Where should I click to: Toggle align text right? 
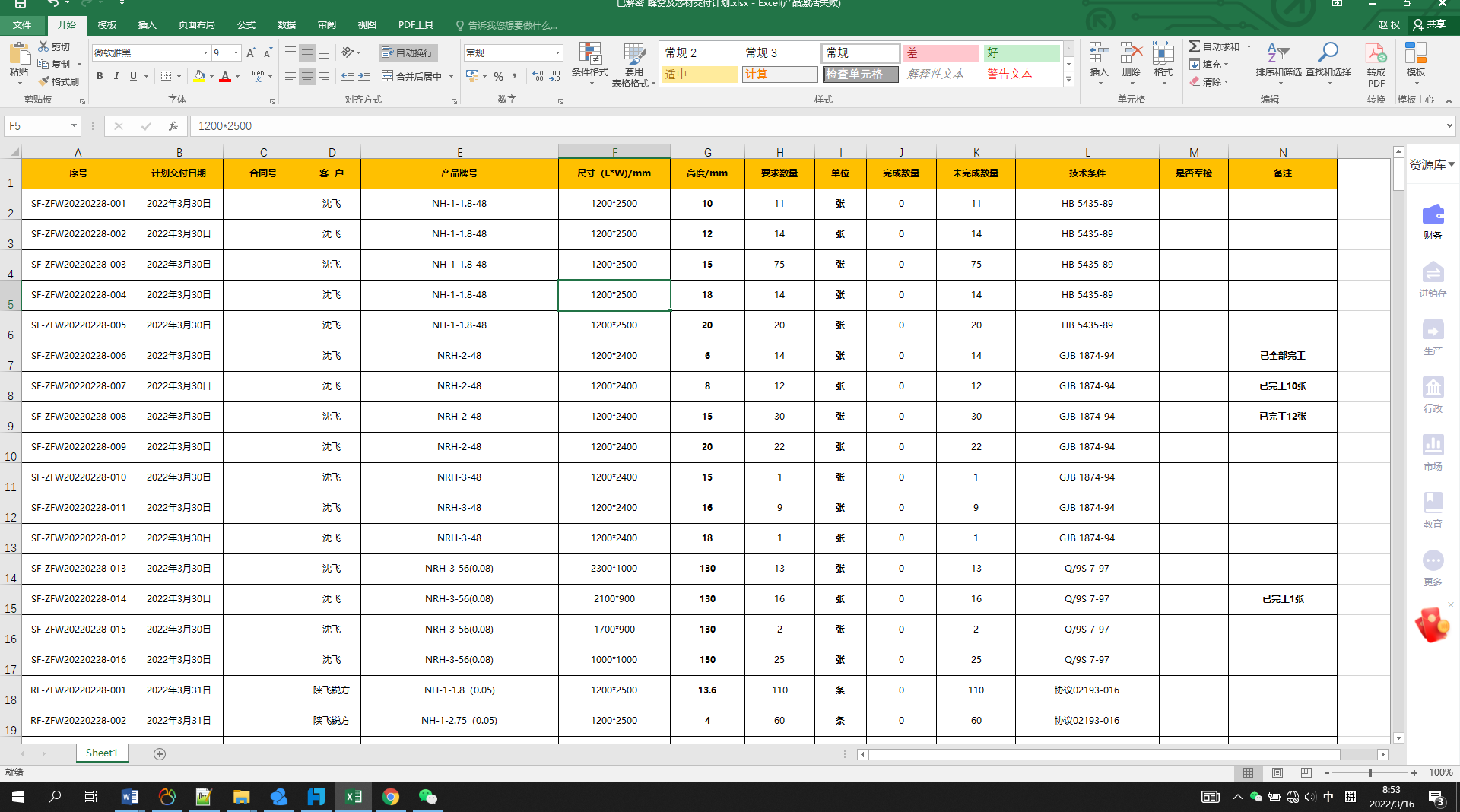coord(324,76)
